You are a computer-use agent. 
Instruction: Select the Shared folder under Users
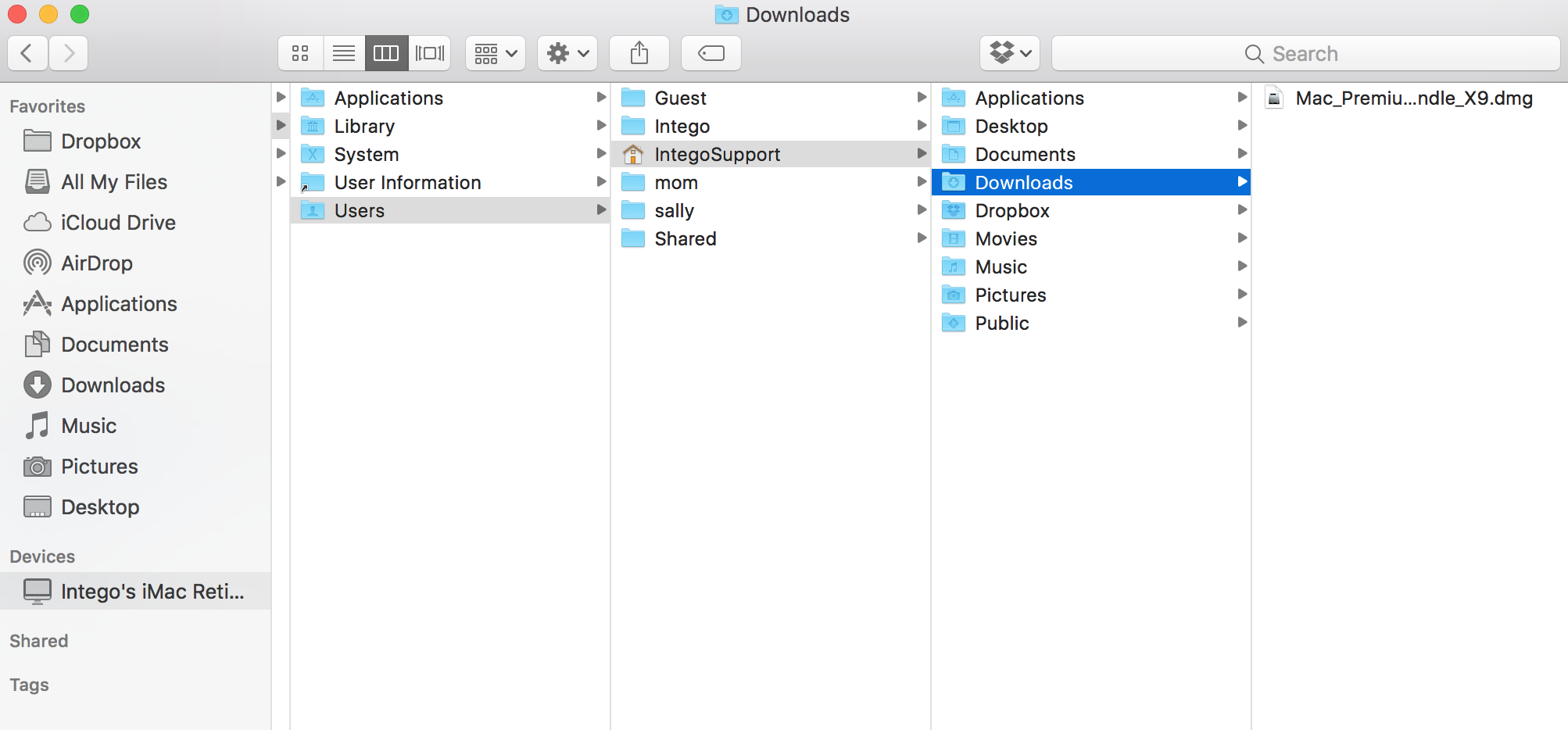[771, 238]
